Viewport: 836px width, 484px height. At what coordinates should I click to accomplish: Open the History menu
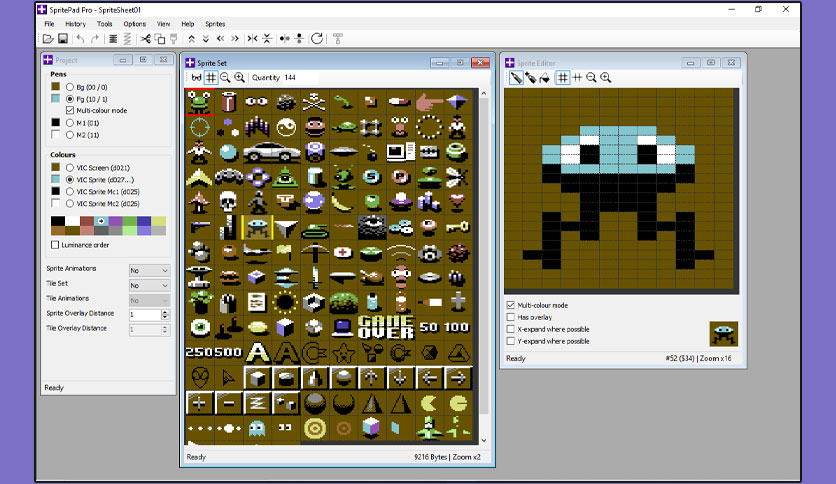click(x=75, y=24)
